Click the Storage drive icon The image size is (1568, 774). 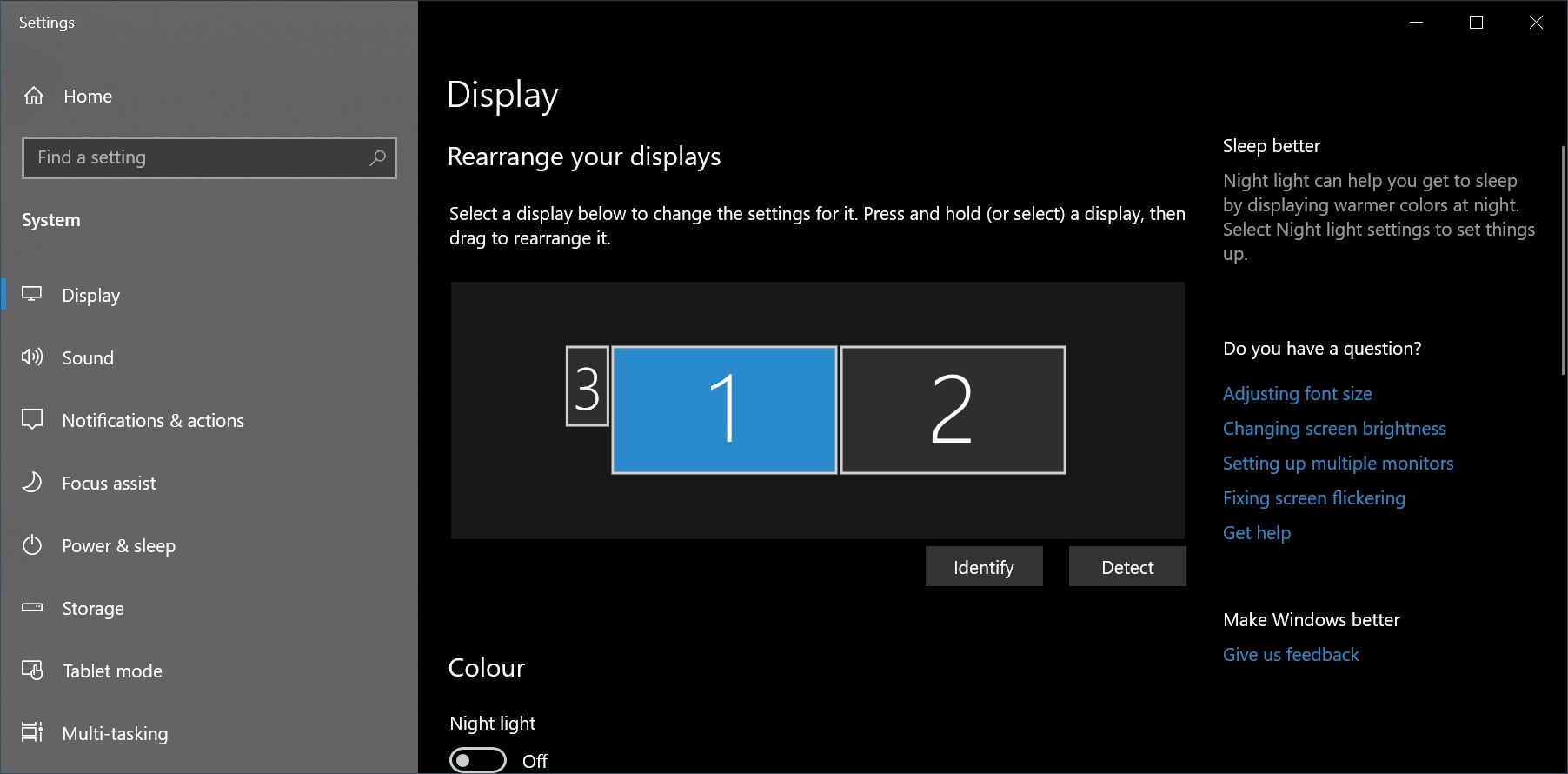32,608
